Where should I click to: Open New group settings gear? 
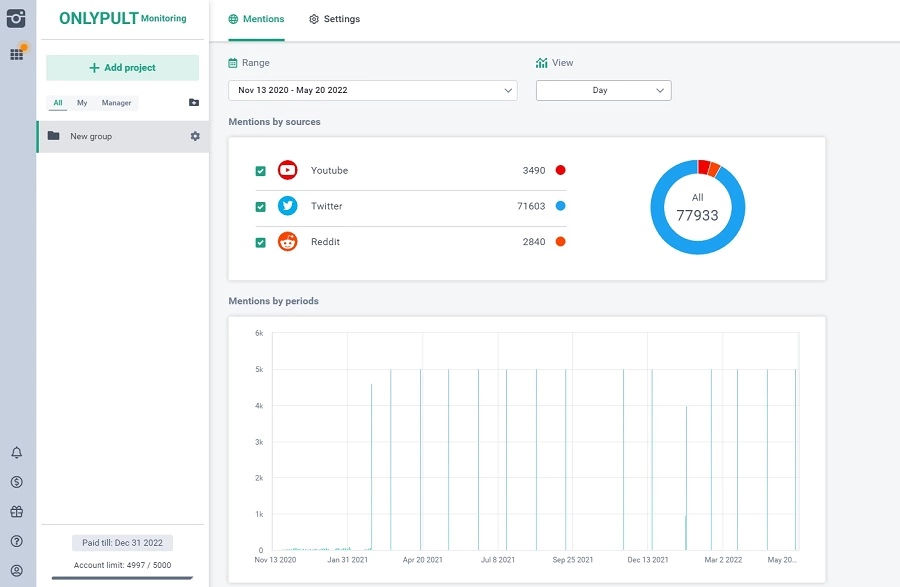(x=195, y=136)
